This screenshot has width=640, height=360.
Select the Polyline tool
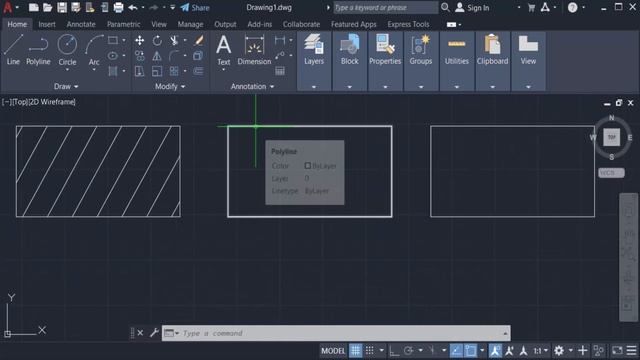pyautogui.click(x=38, y=50)
